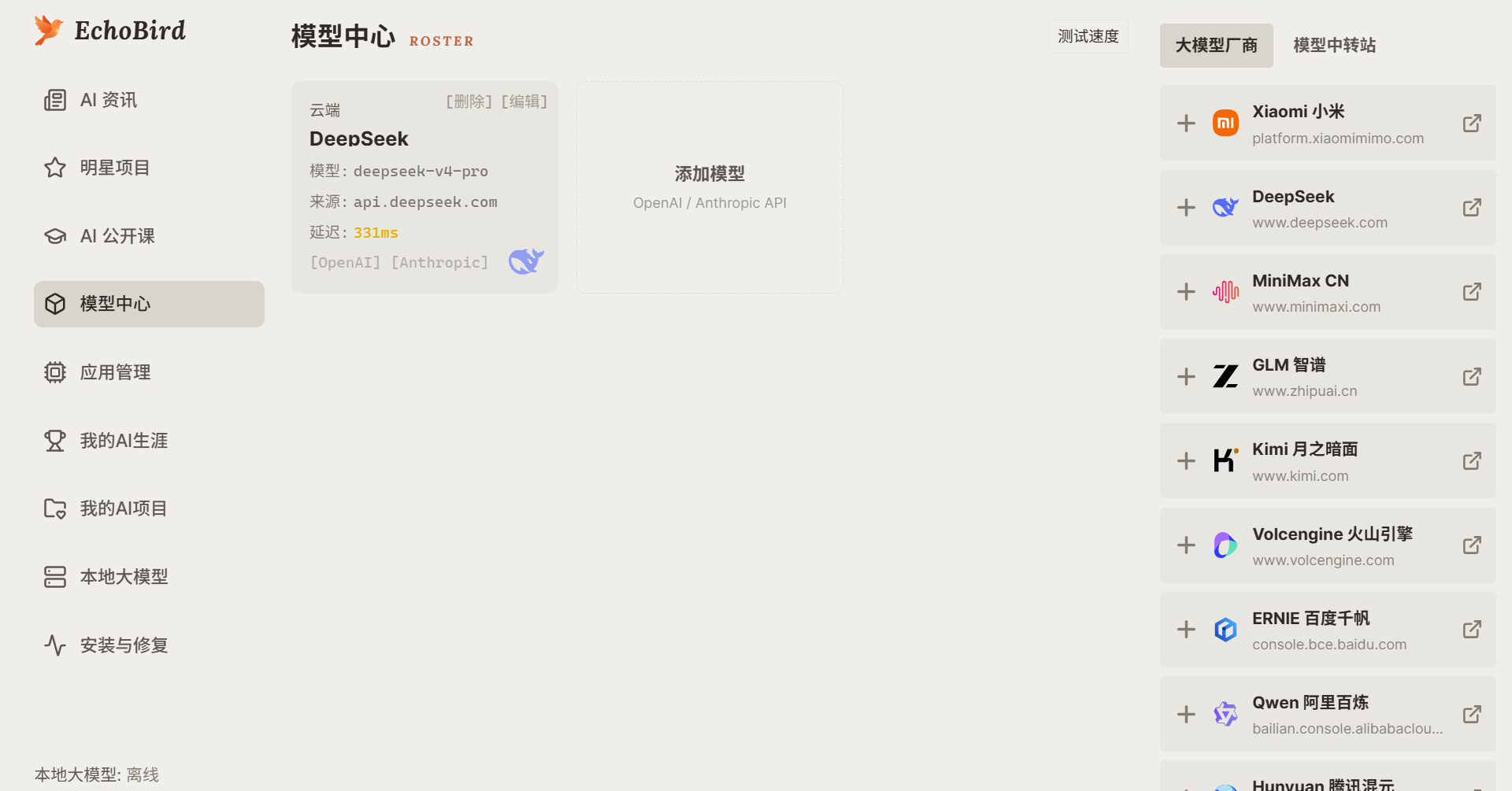
Task: Add Volcengine 火山引擎 provider with plus icon
Action: coord(1186,545)
